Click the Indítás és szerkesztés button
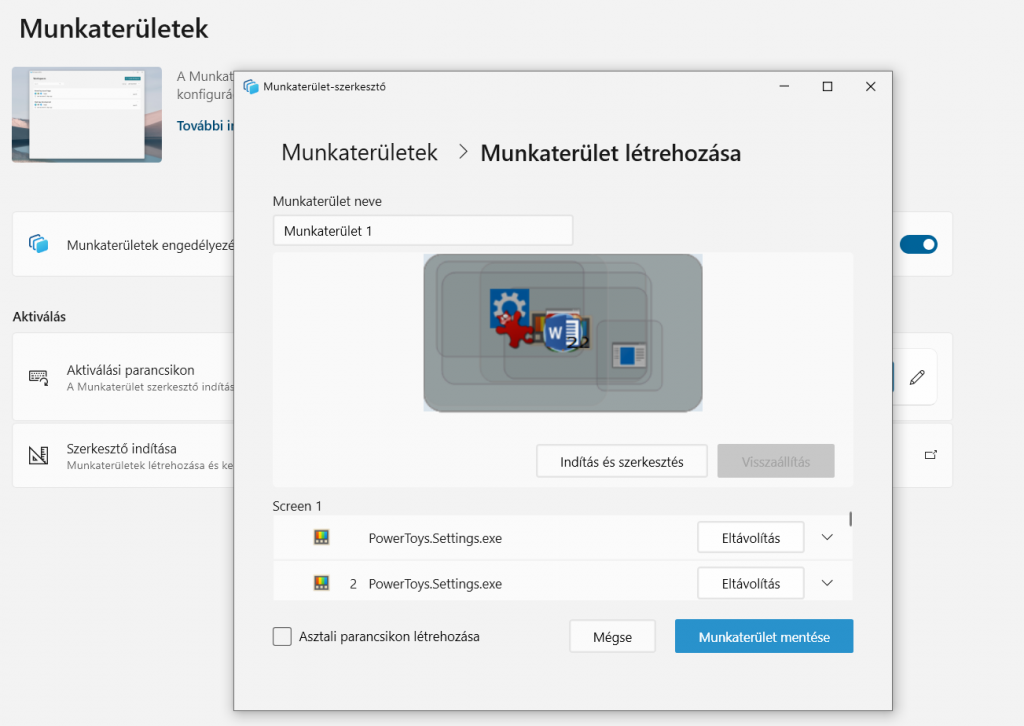 click(622, 462)
